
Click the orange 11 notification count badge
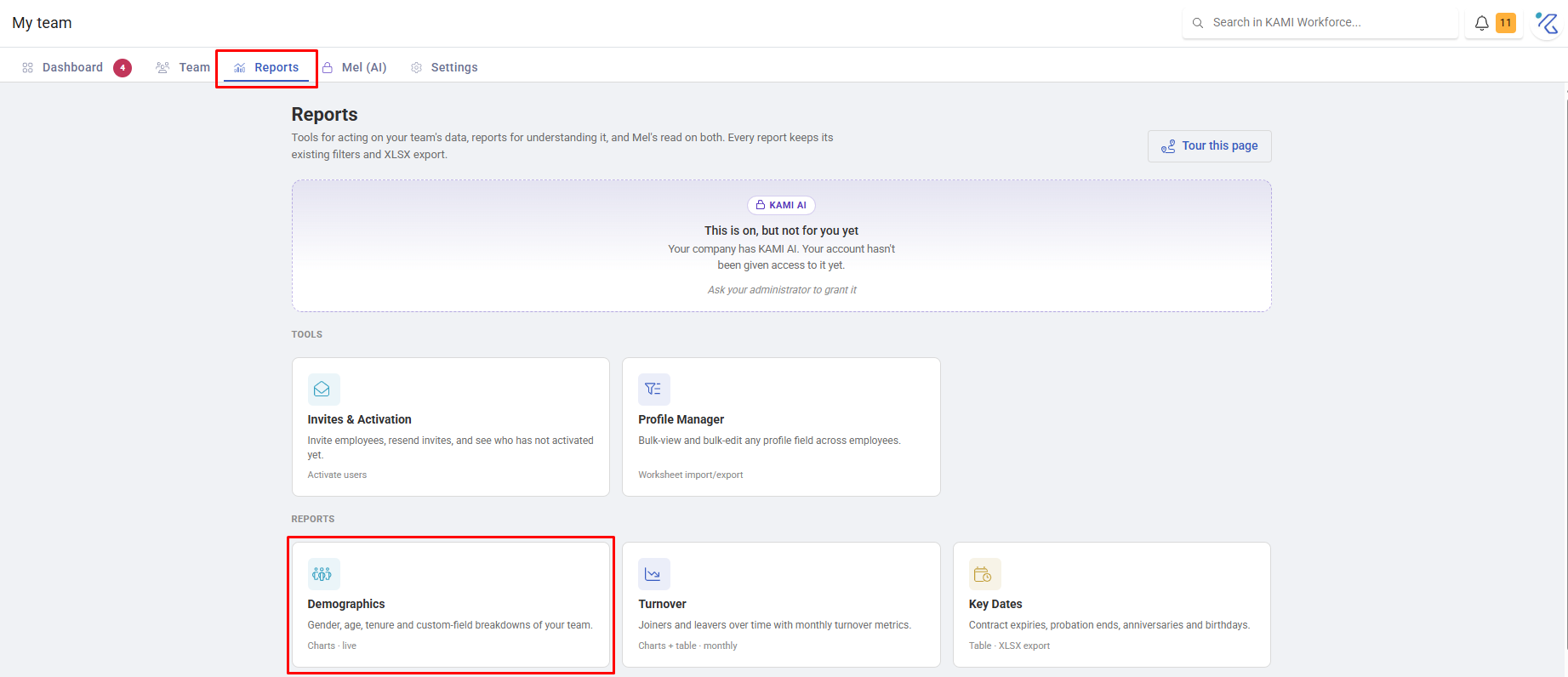[x=1506, y=23]
